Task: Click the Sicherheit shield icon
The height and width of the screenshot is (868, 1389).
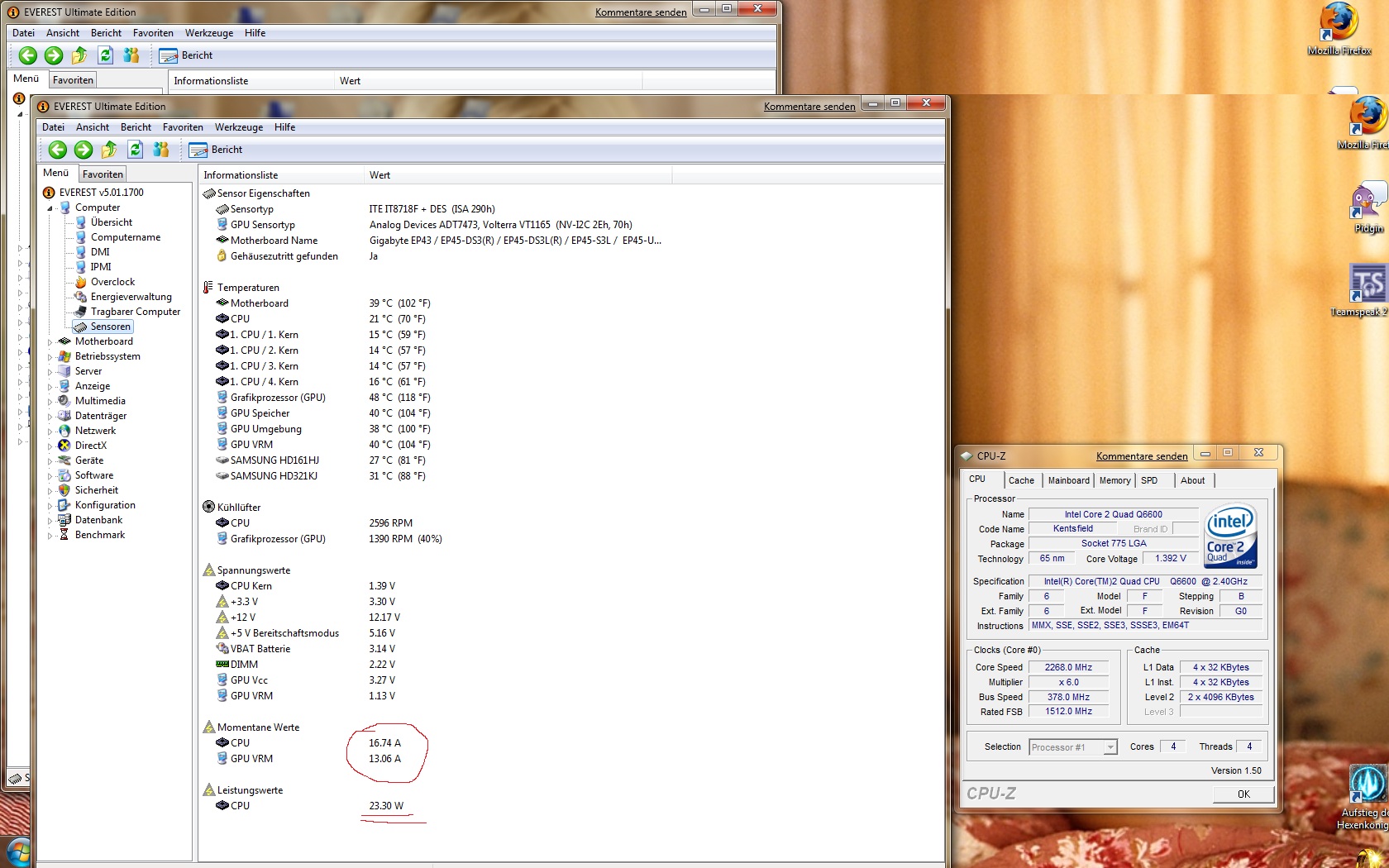Action: tap(64, 490)
